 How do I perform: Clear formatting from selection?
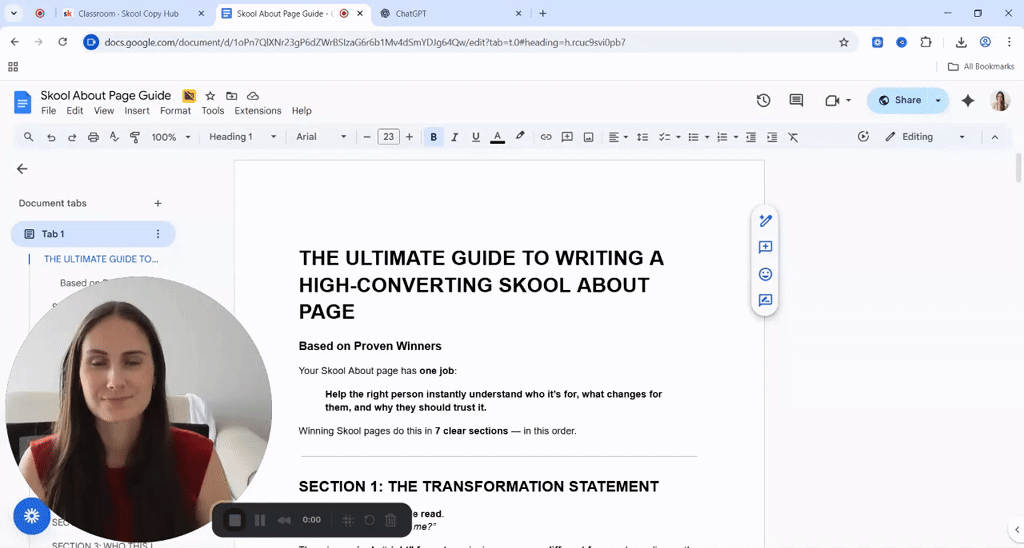[x=793, y=137]
